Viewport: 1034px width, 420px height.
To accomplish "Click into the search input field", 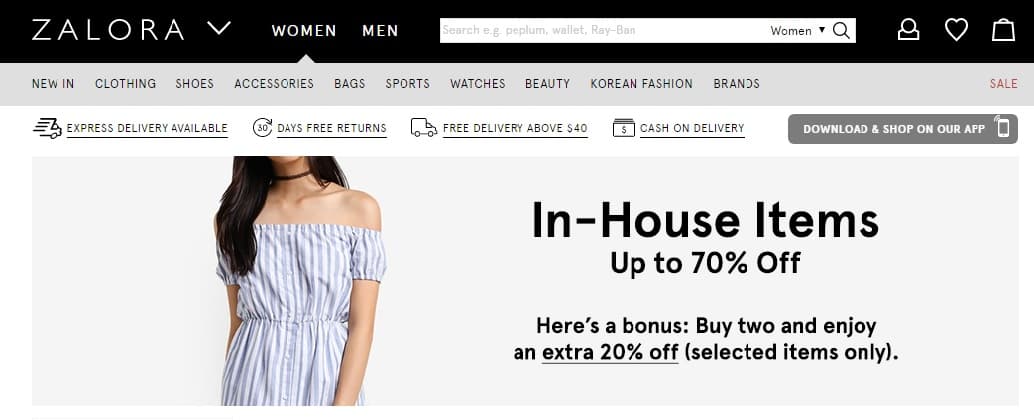I will pos(603,30).
